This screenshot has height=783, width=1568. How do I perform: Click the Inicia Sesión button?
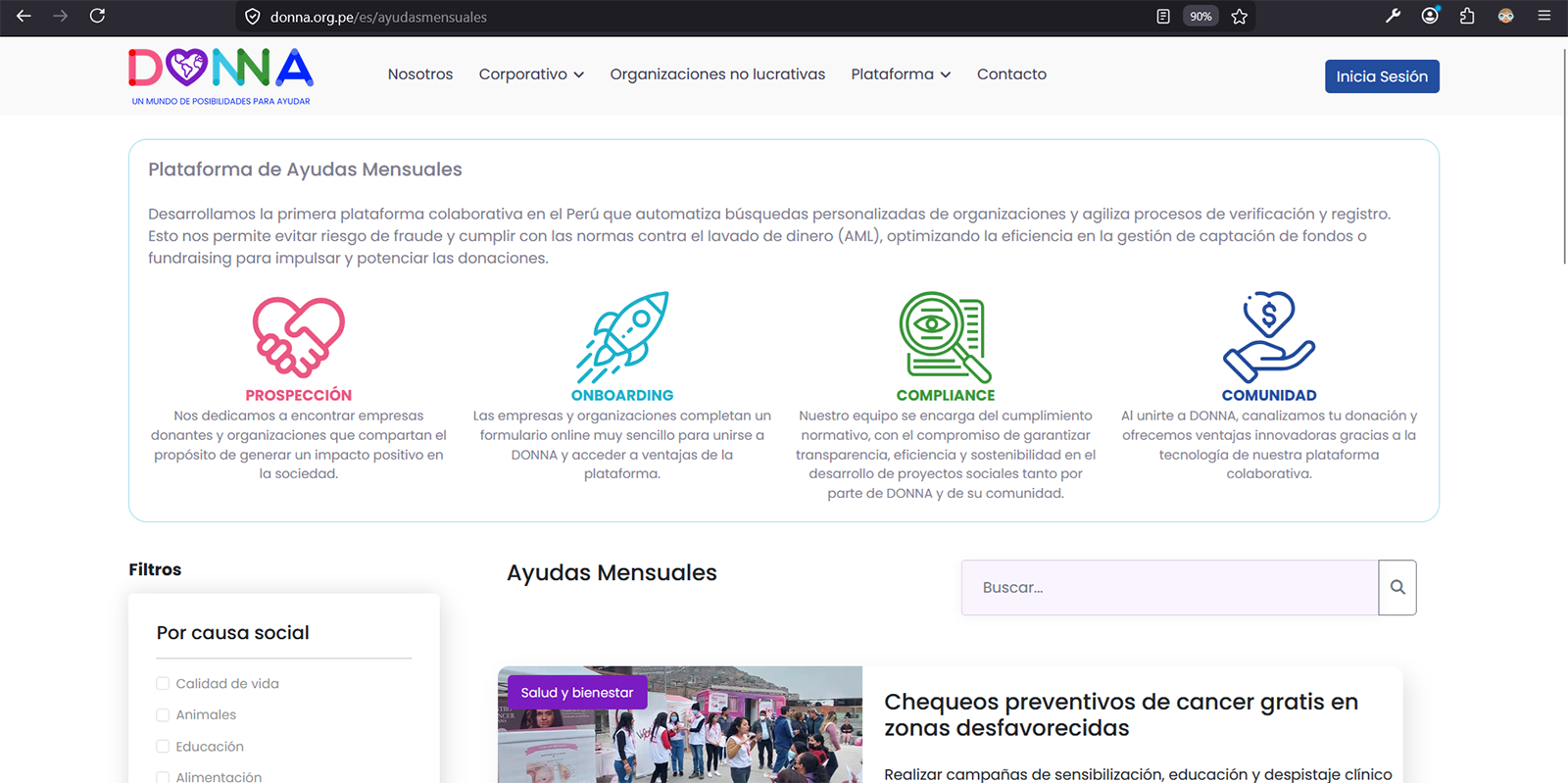click(1382, 76)
